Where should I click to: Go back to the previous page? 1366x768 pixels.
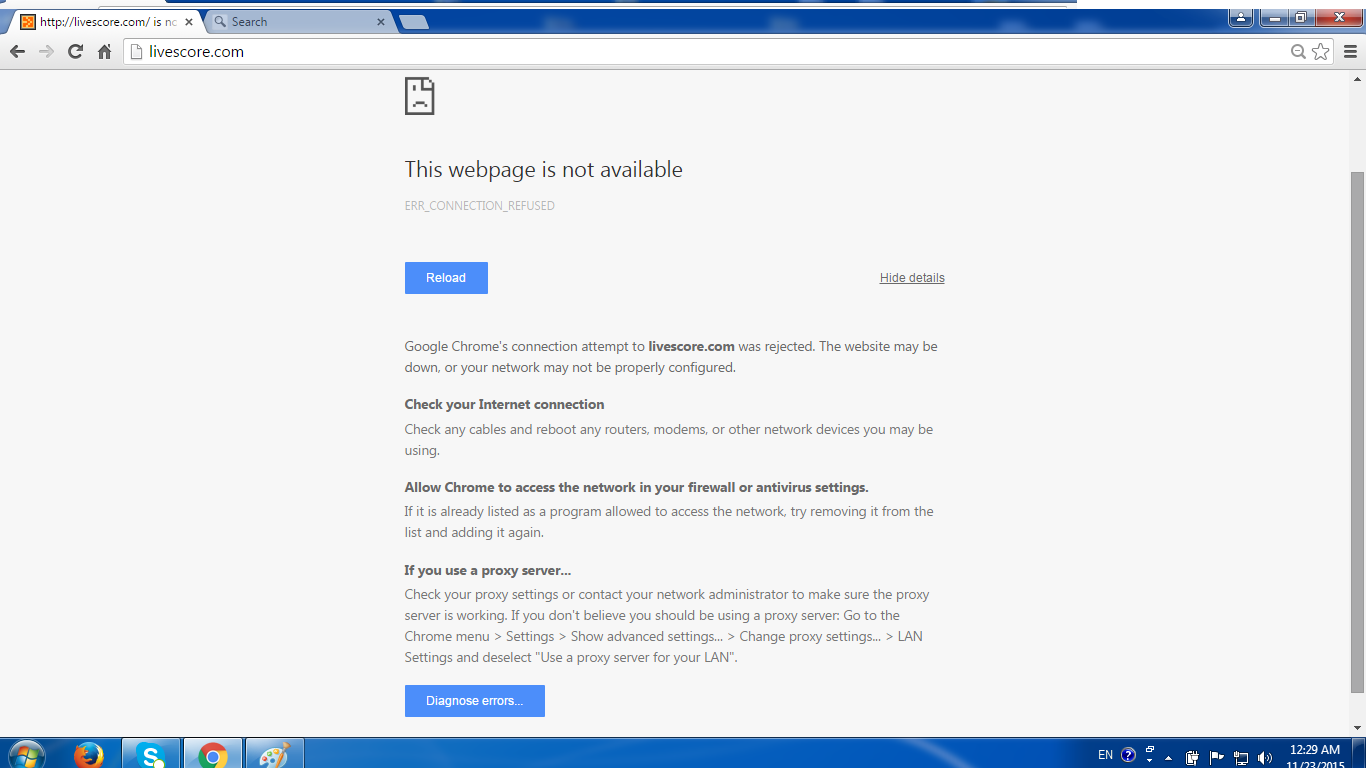[x=17, y=52]
